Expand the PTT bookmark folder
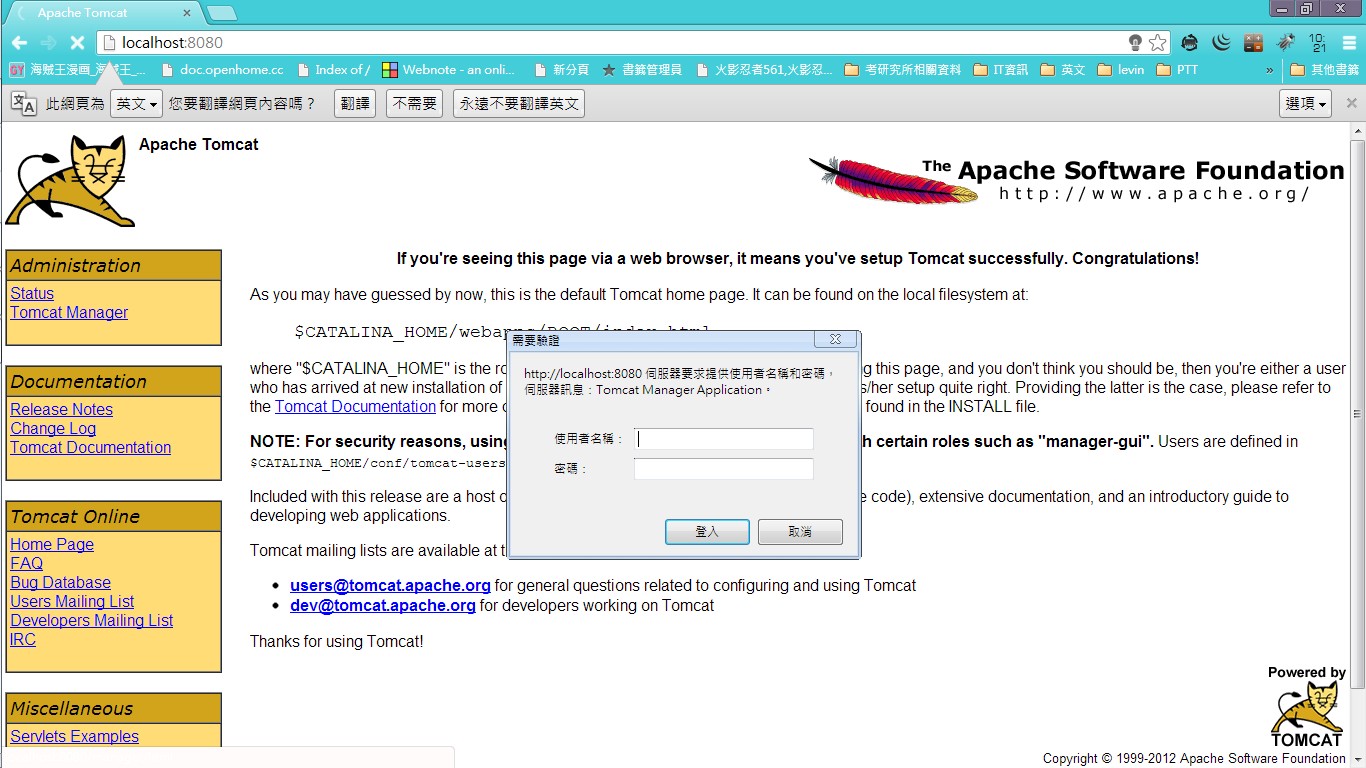1366x768 pixels. click(x=1177, y=70)
